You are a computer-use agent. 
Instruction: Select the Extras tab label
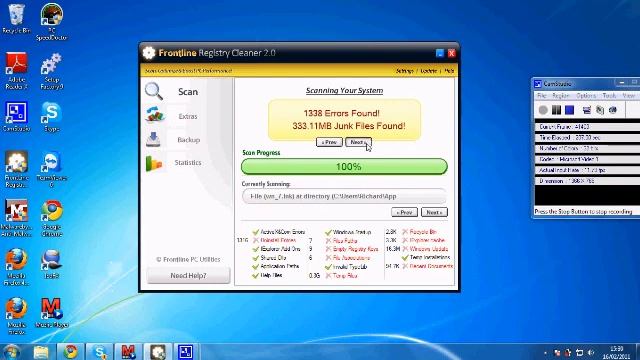click(x=188, y=116)
